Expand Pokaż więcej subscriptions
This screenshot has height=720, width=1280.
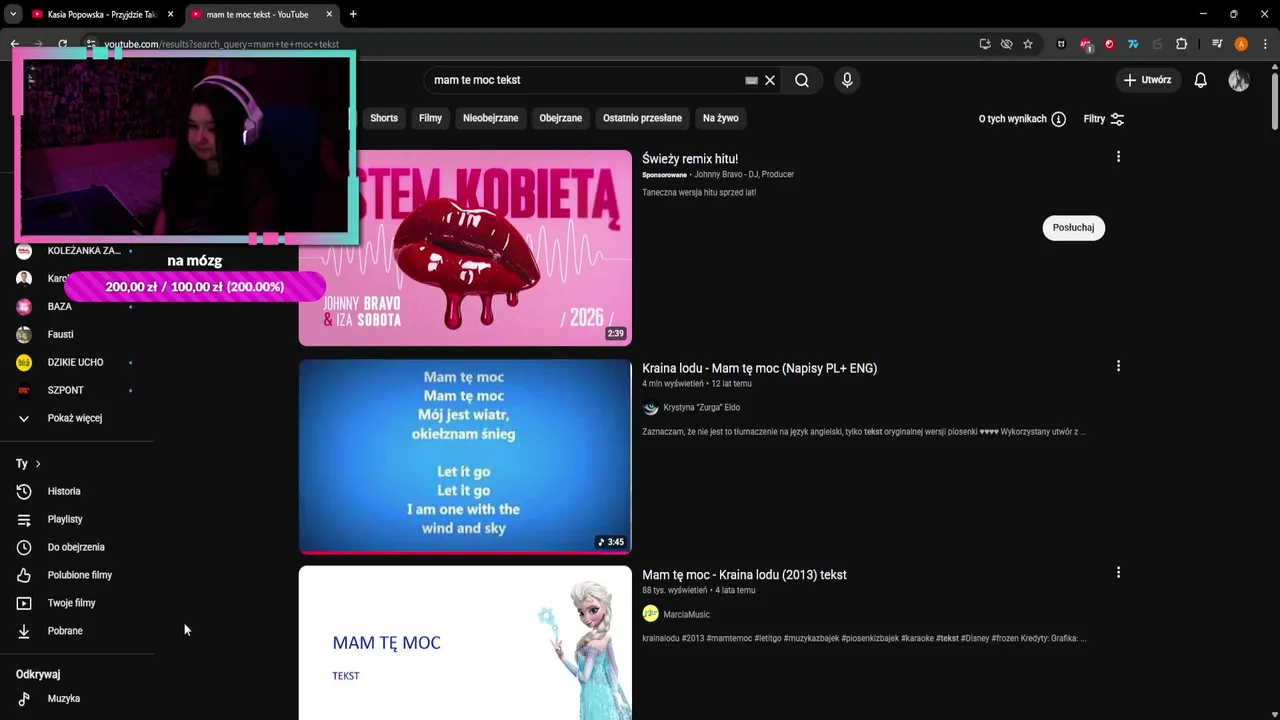[x=76, y=418]
